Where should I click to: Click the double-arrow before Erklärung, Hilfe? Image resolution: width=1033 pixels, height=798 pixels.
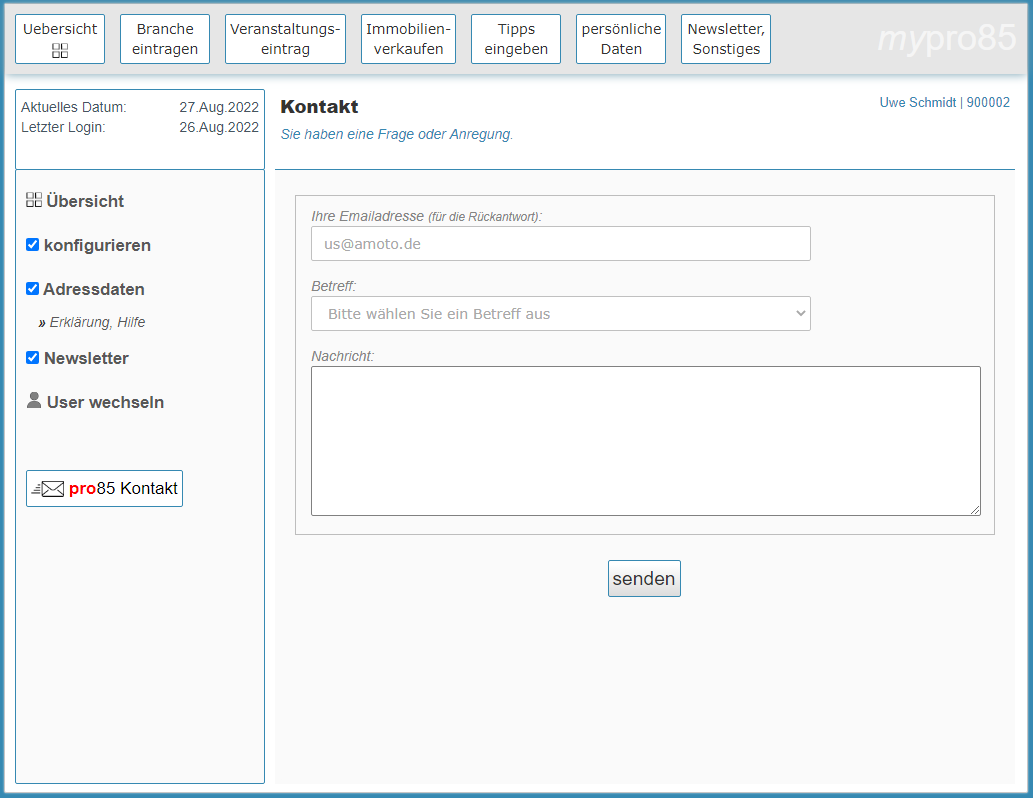point(42,323)
